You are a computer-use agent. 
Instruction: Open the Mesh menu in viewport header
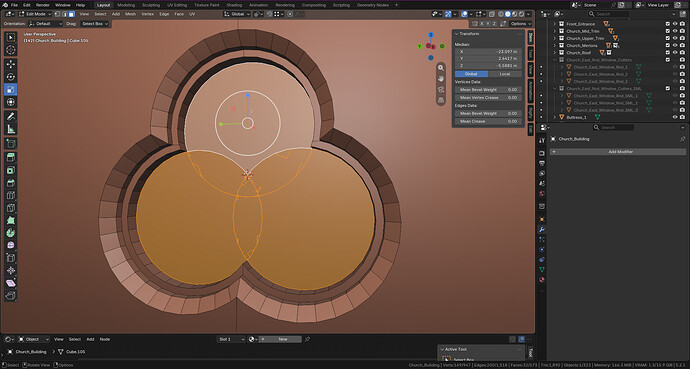click(131, 14)
